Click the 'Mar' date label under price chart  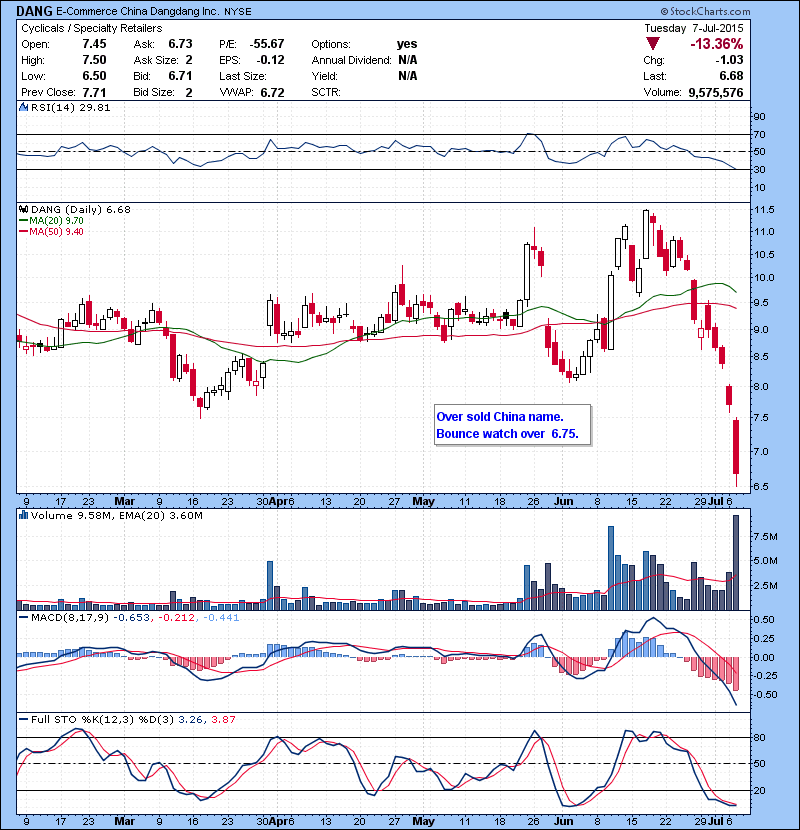[125, 501]
